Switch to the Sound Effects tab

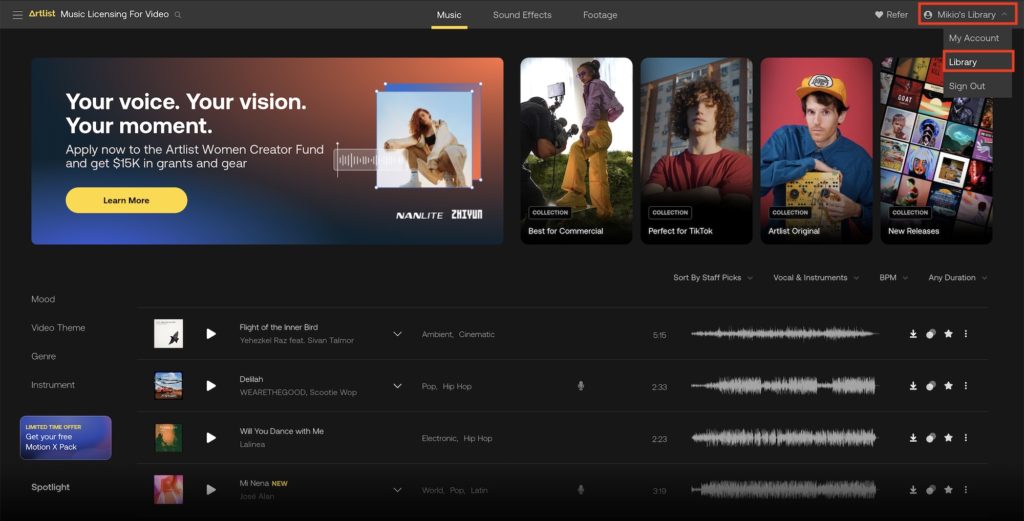(x=522, y=14)
